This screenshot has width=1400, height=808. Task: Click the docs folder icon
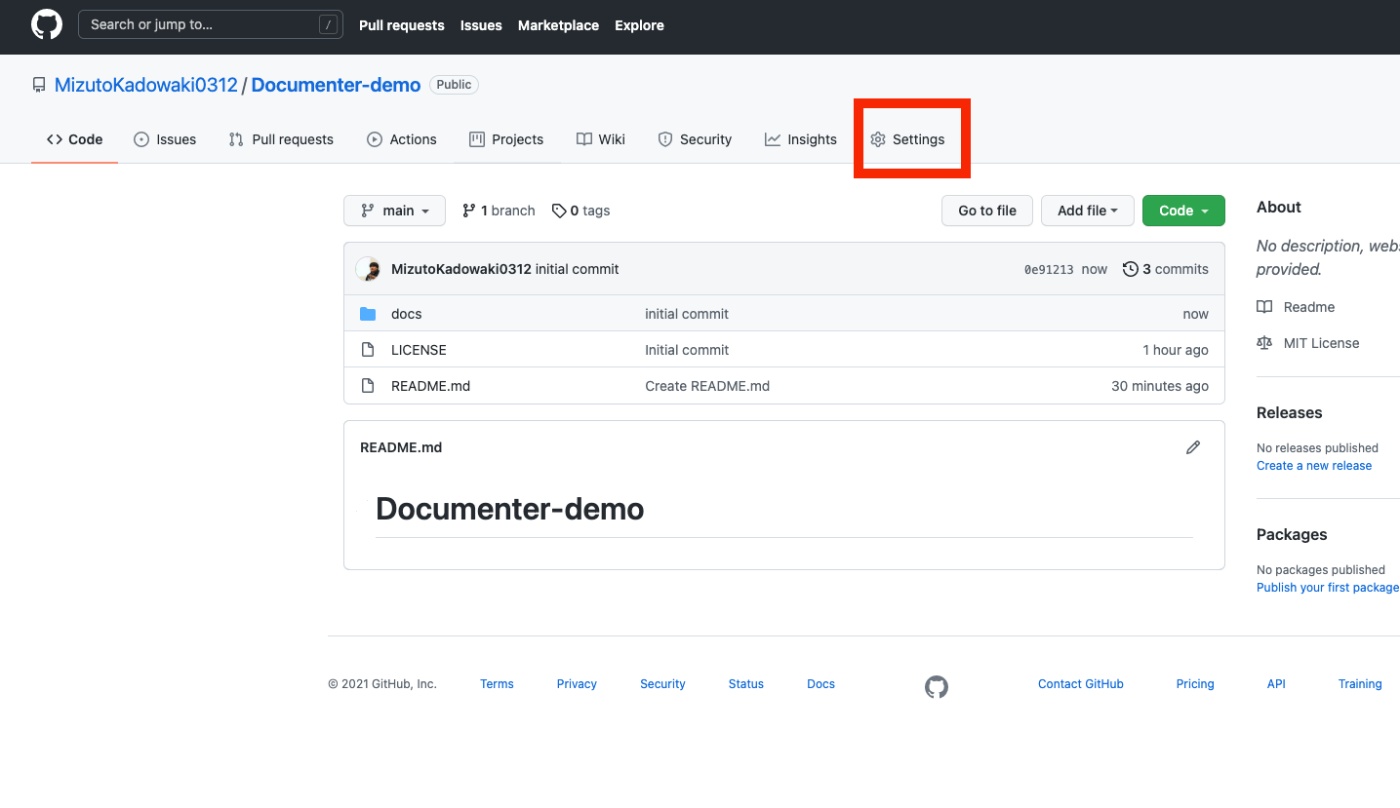368,314
